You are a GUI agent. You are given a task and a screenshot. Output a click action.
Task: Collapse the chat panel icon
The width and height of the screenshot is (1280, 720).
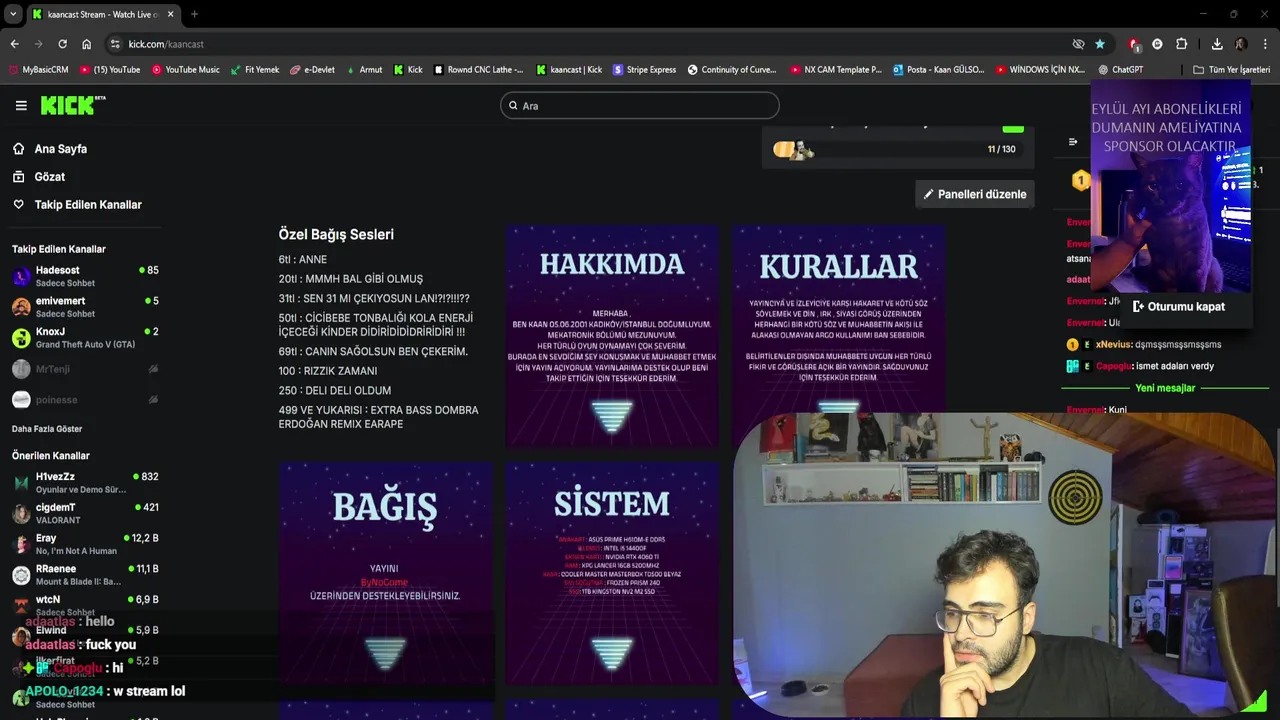(x=1073, y=142)
